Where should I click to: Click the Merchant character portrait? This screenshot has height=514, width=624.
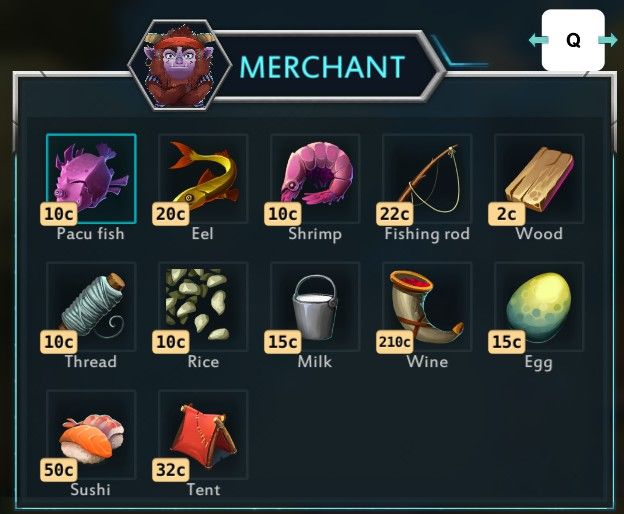[179, 65]
